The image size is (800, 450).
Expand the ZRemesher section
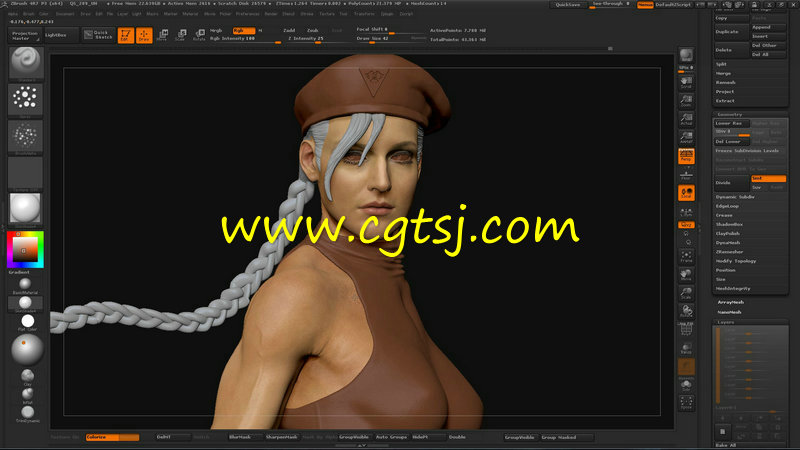coord(730,252)
